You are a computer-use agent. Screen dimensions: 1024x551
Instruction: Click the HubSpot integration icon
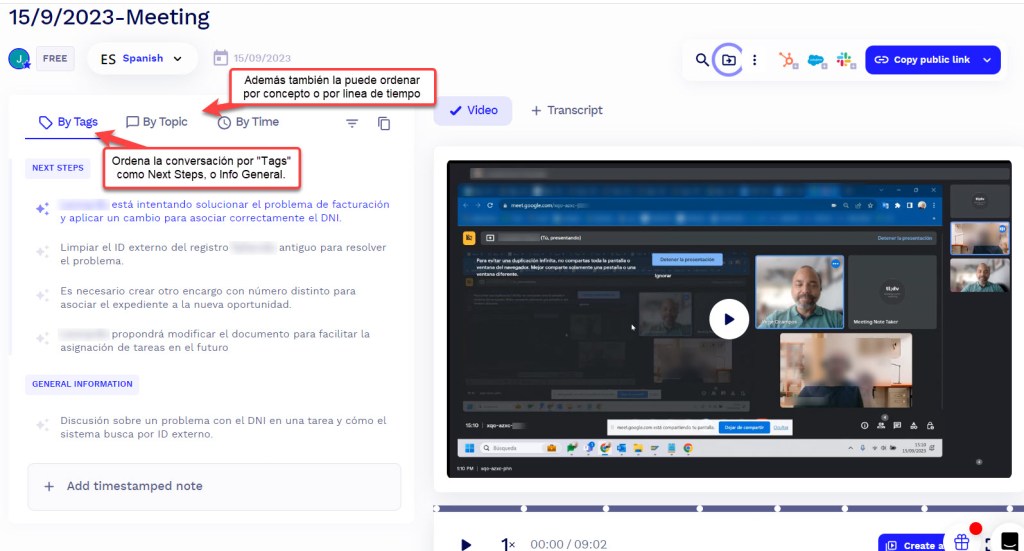pos(789,60)
